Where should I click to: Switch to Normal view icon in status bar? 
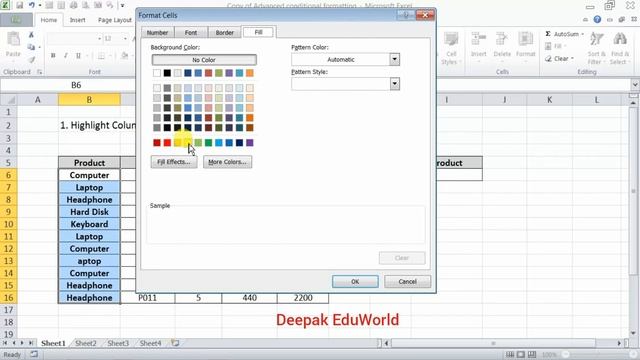click(510, 354)
